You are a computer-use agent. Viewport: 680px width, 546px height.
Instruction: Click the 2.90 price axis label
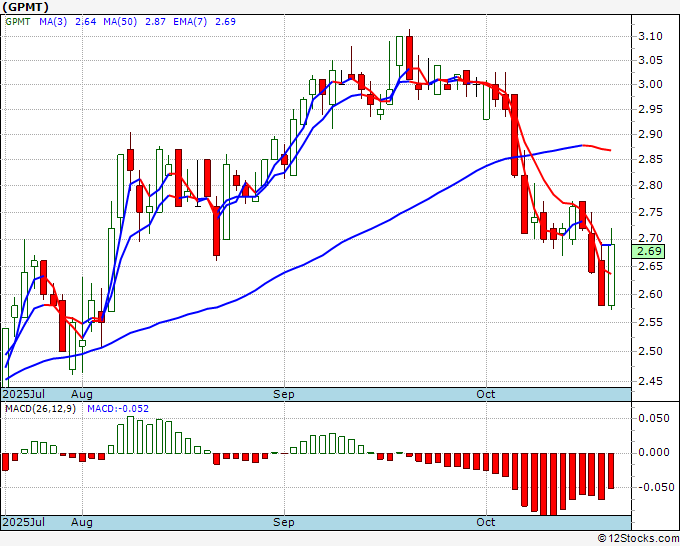coord(651,134)
